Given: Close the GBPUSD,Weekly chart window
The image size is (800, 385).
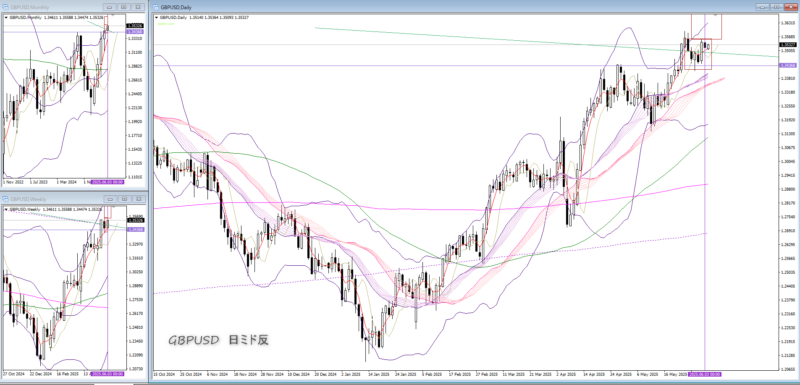Looking at the screenshot, I should coord(137,199).
